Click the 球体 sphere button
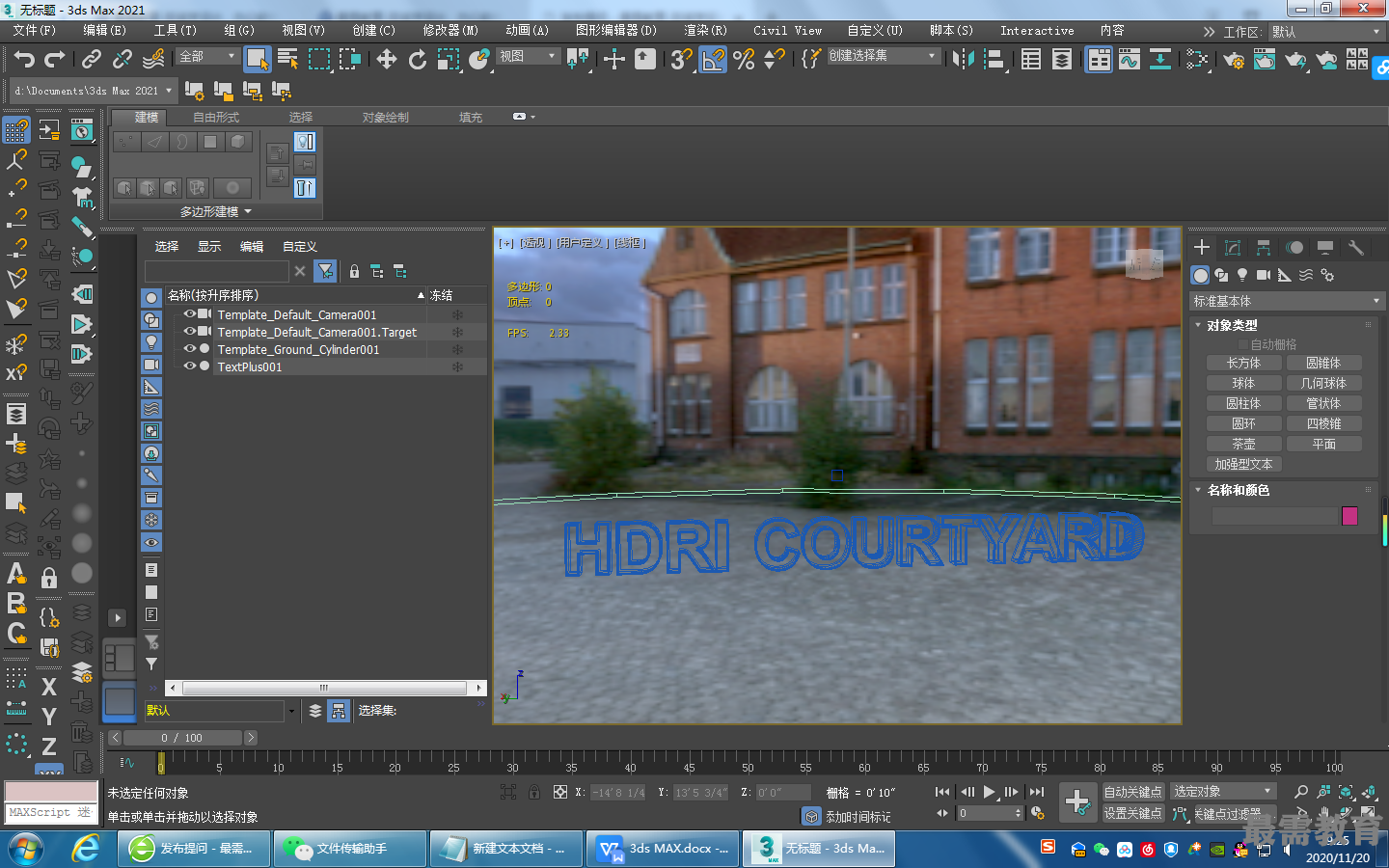This screenshot has width=1389, height=868. coord(1244,383)
